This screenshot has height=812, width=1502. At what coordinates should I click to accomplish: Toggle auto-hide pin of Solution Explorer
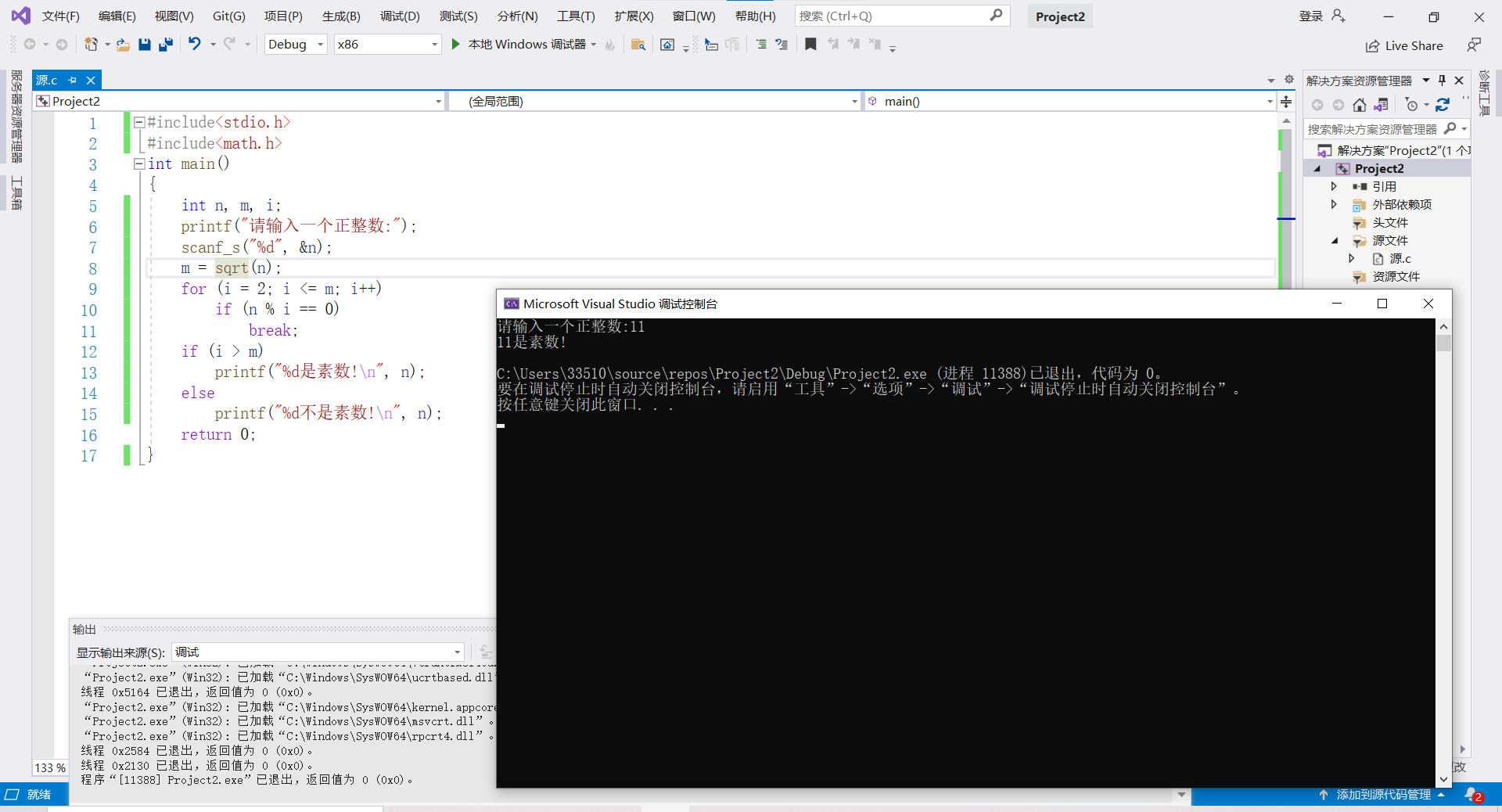coord(1443,81)
